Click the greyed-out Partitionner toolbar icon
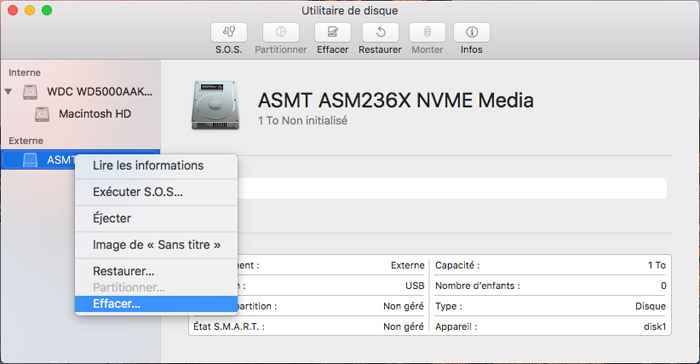 pos(281,32)
